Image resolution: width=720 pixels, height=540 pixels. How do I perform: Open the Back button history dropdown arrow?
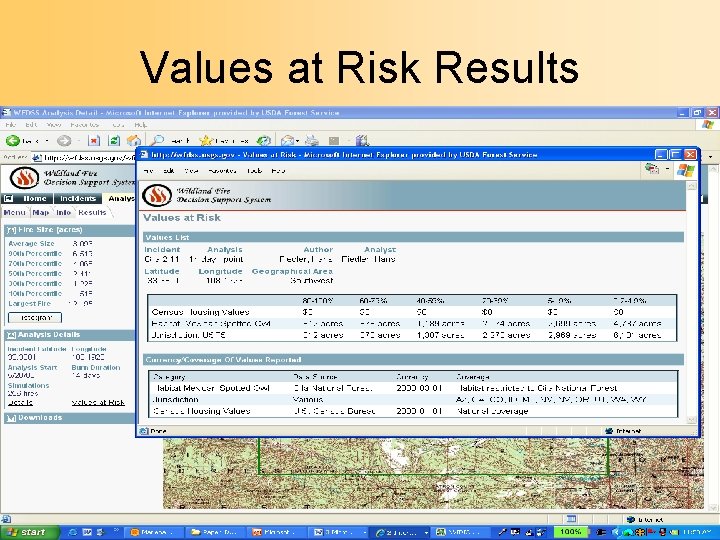(47, 141)
